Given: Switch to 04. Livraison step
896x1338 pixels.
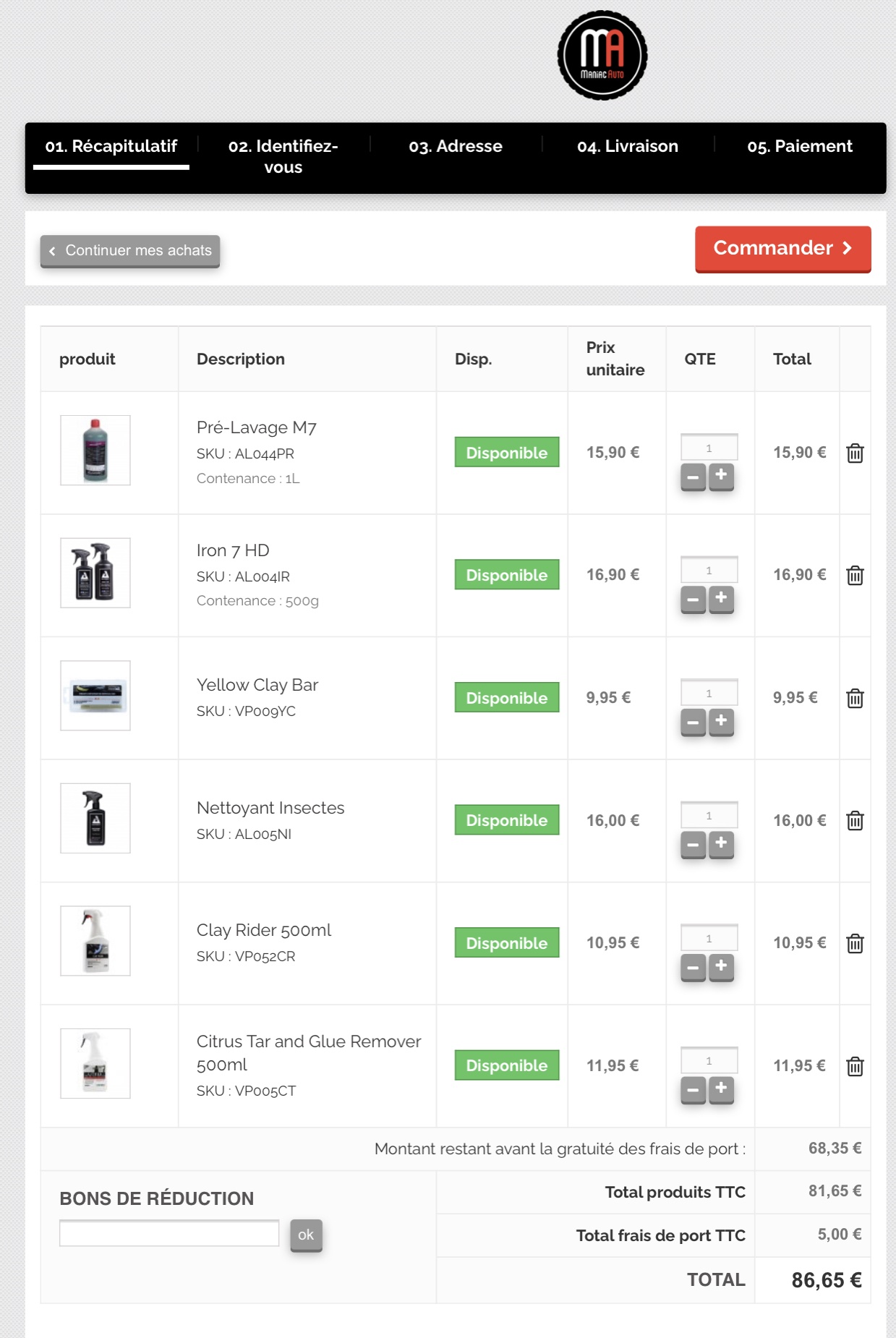Looking at the screenshot, I should pos(627,147).
